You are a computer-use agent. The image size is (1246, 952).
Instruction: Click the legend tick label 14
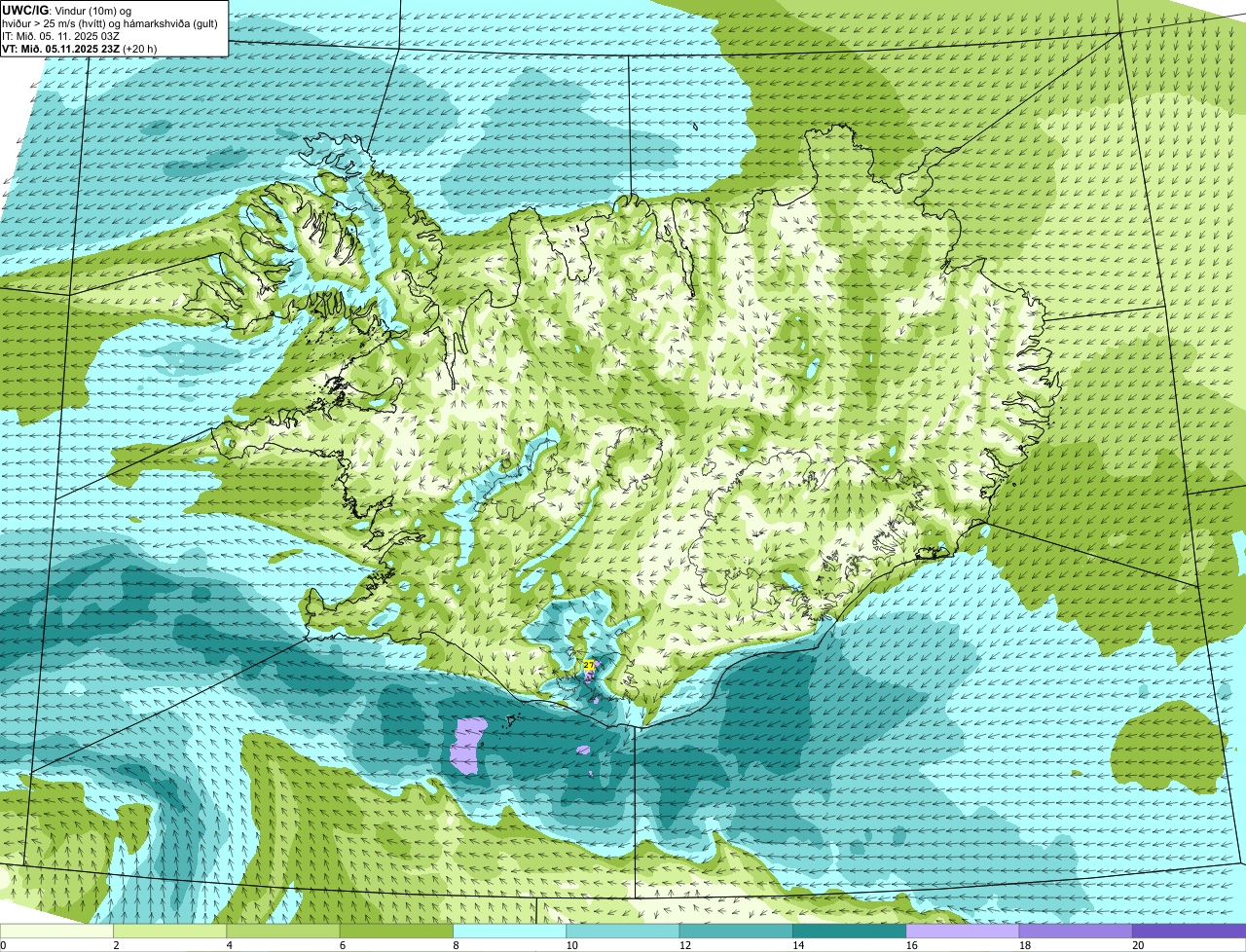[797, 945]
